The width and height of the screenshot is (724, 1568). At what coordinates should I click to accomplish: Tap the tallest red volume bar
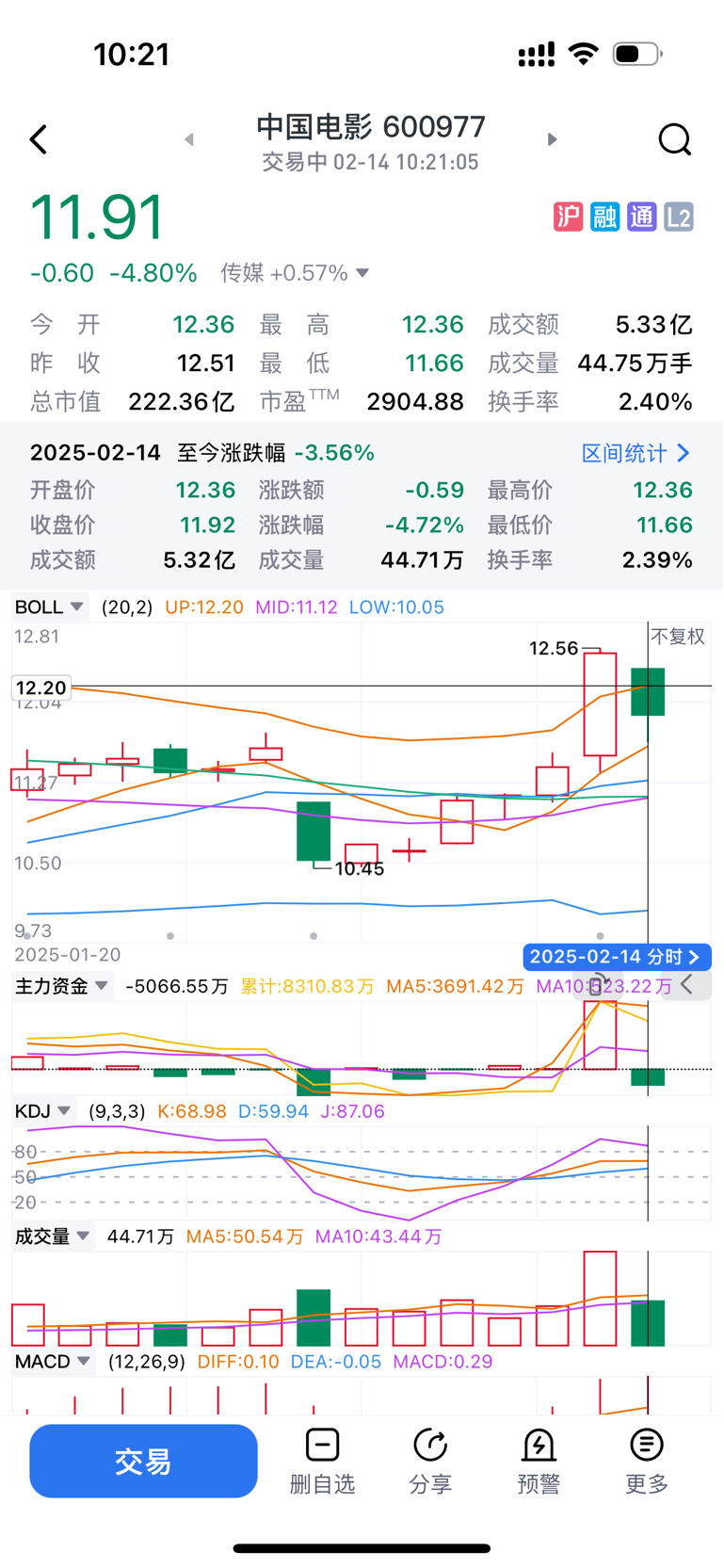pyautogui.click(x=600, y=1299)
